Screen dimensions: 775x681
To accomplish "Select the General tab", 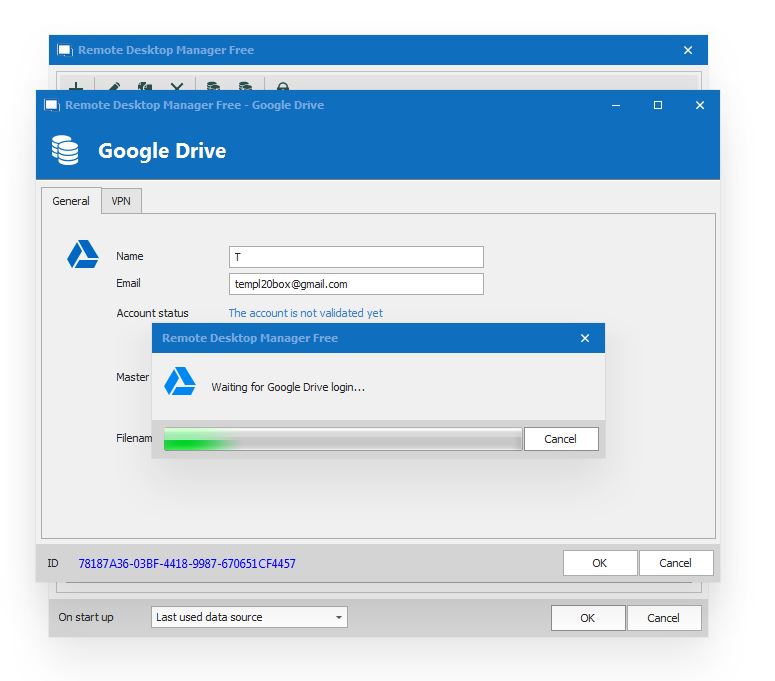I will click(x=71, y=201).
